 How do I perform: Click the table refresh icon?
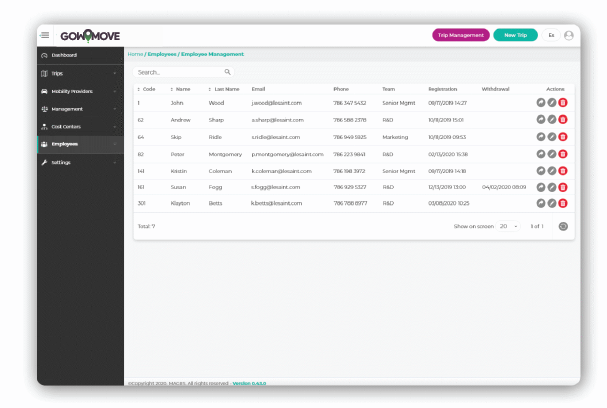click(563, 226)
